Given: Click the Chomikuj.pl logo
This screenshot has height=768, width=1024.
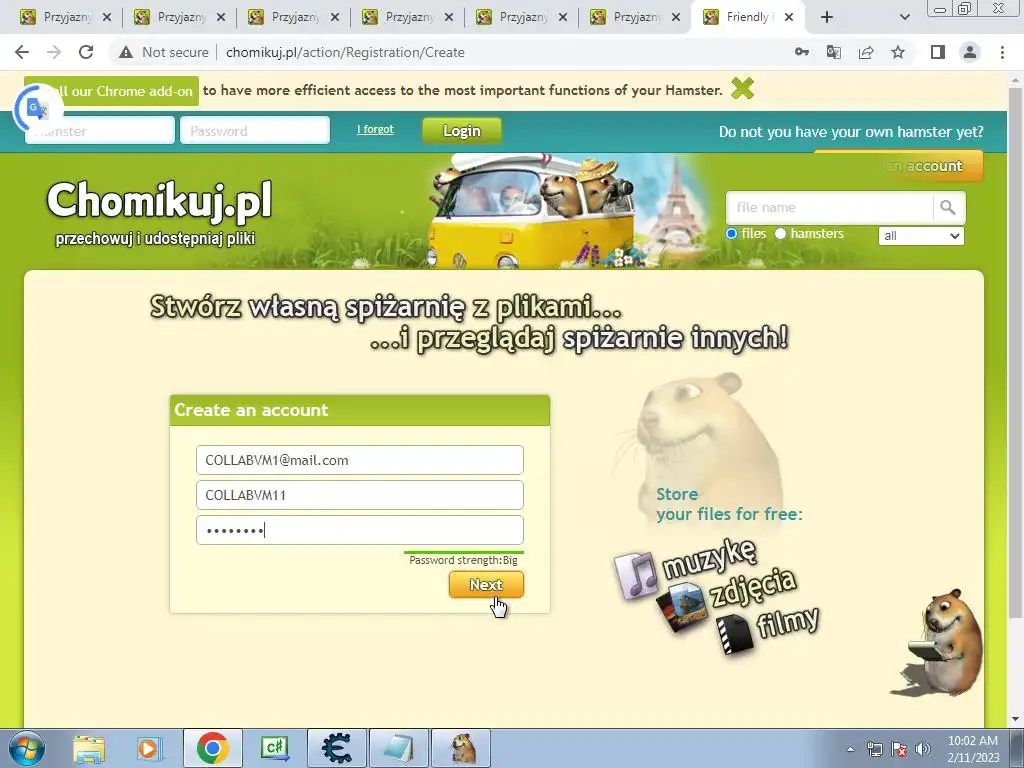Looking at the screenshot, I should tap(159, 200).
